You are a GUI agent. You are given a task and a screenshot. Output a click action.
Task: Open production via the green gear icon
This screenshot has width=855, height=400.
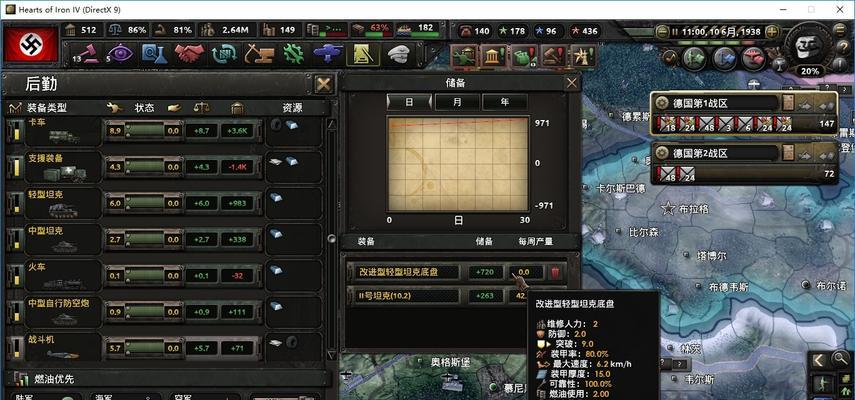tap(293, 54)
